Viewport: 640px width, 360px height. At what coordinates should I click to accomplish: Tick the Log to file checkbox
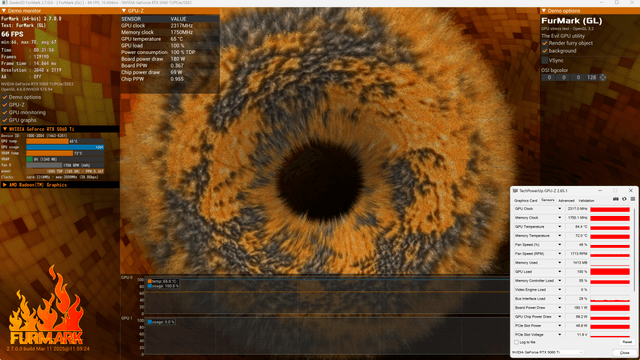(x=516, y=342)
